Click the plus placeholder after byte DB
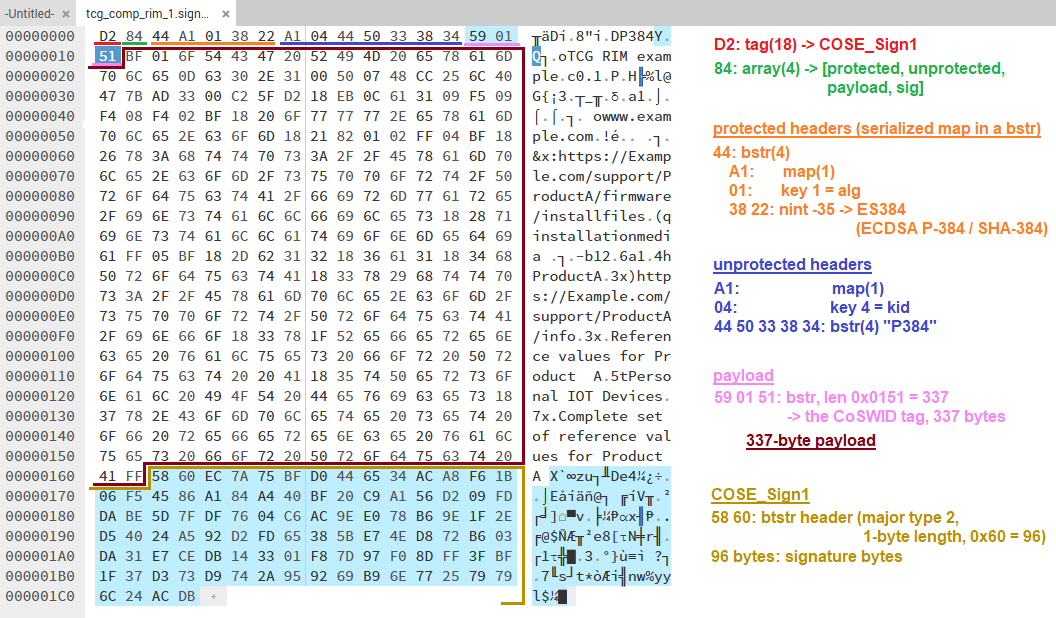The width and height of the screenshot is (1056, 618). tap(213, 596)
